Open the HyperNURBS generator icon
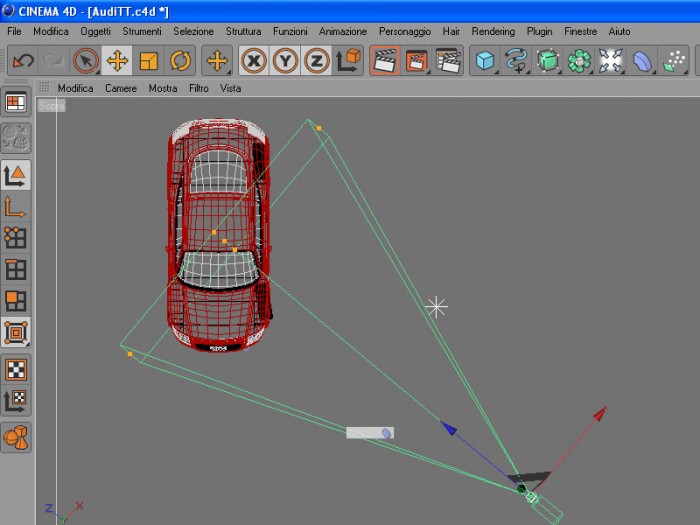This screenshot has width=700, height=525. click(x=548, y=60)
